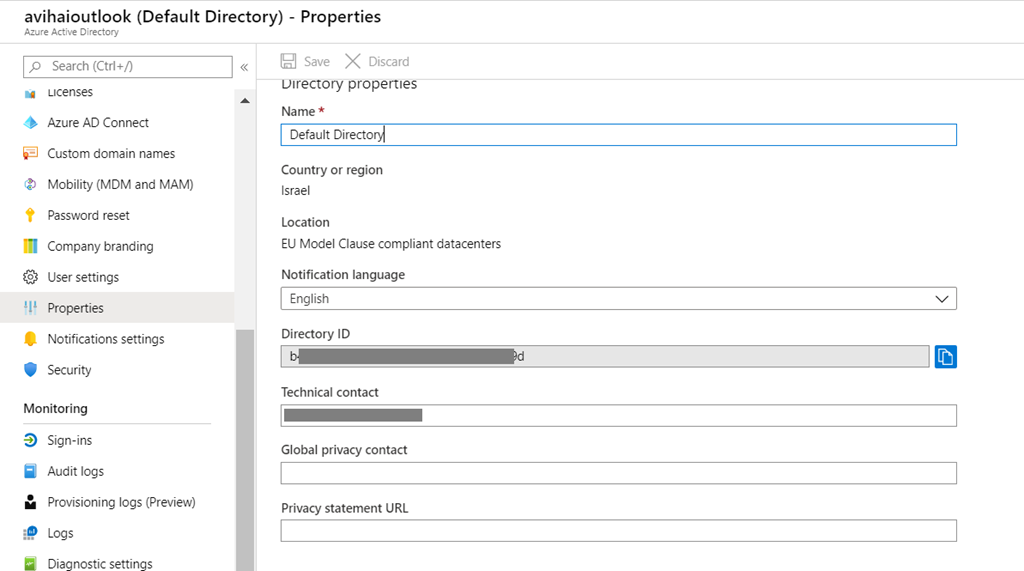Click the Audit logs icon
The image size is (1024, 571).
30,471
